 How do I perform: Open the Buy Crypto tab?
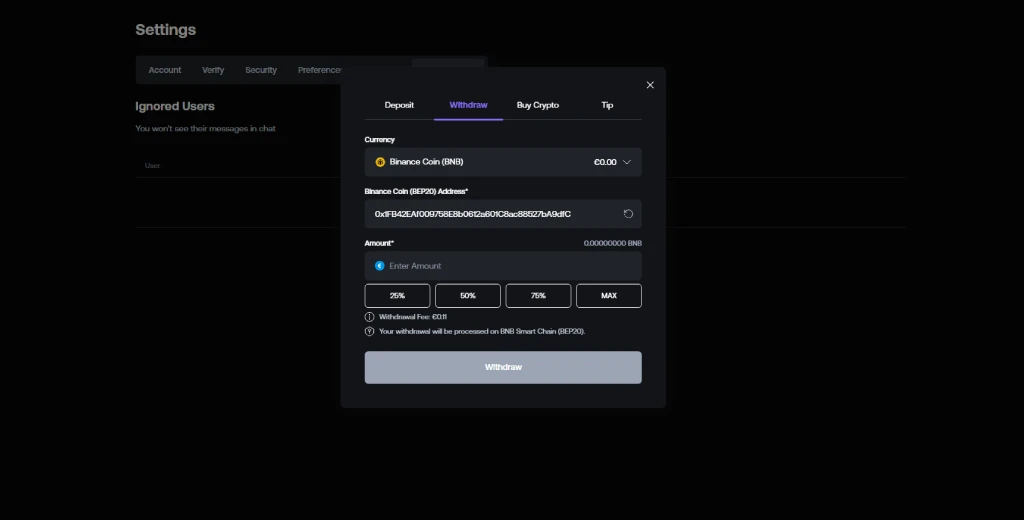[537, 105]
